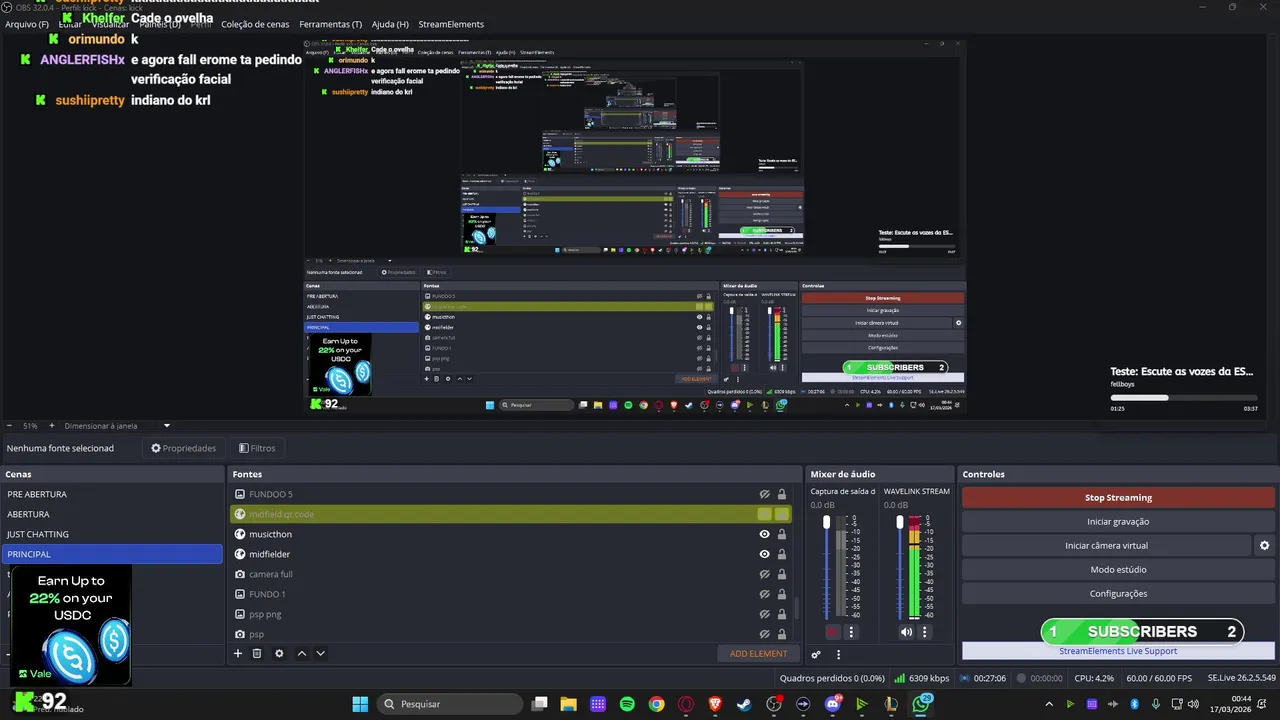Lock toggle for midfielder source

click(x=782, y=554)
